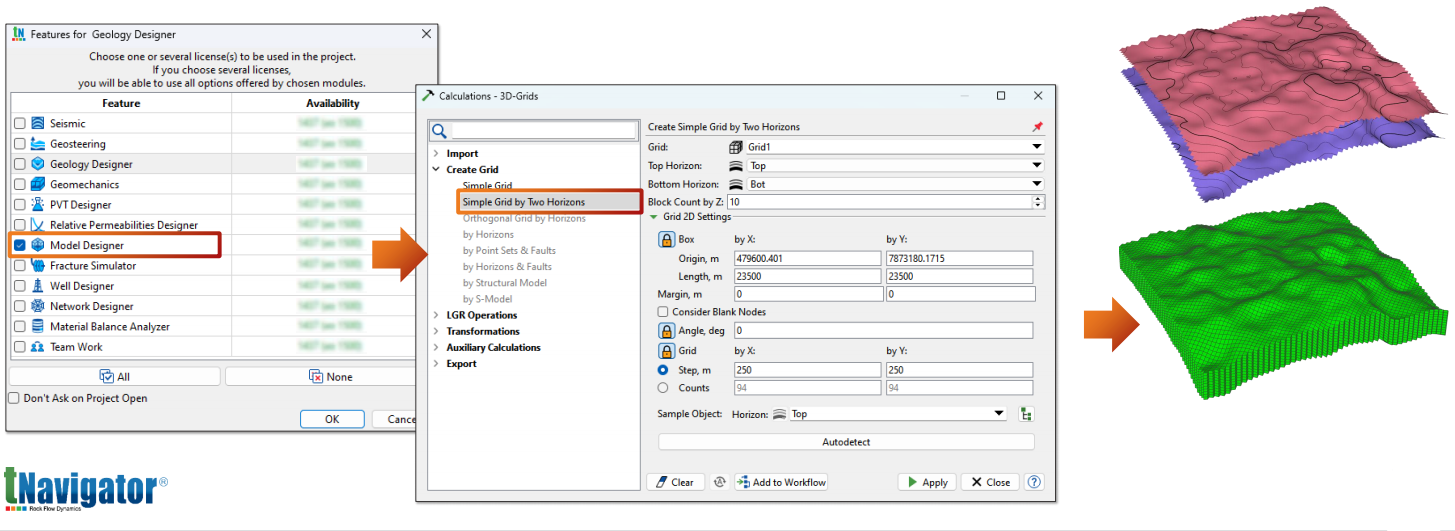Screen dimensions: 1455x531
Task: Click the PVT Designer feature icon
Action: click(x=38, y=205)
